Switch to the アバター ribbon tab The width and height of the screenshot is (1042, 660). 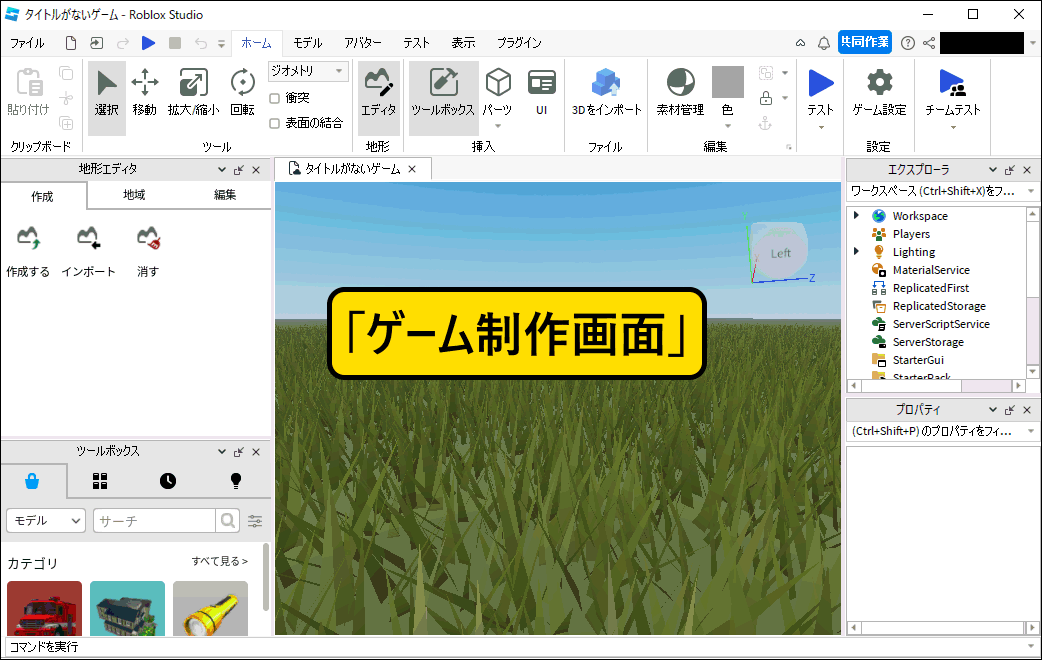363,43
